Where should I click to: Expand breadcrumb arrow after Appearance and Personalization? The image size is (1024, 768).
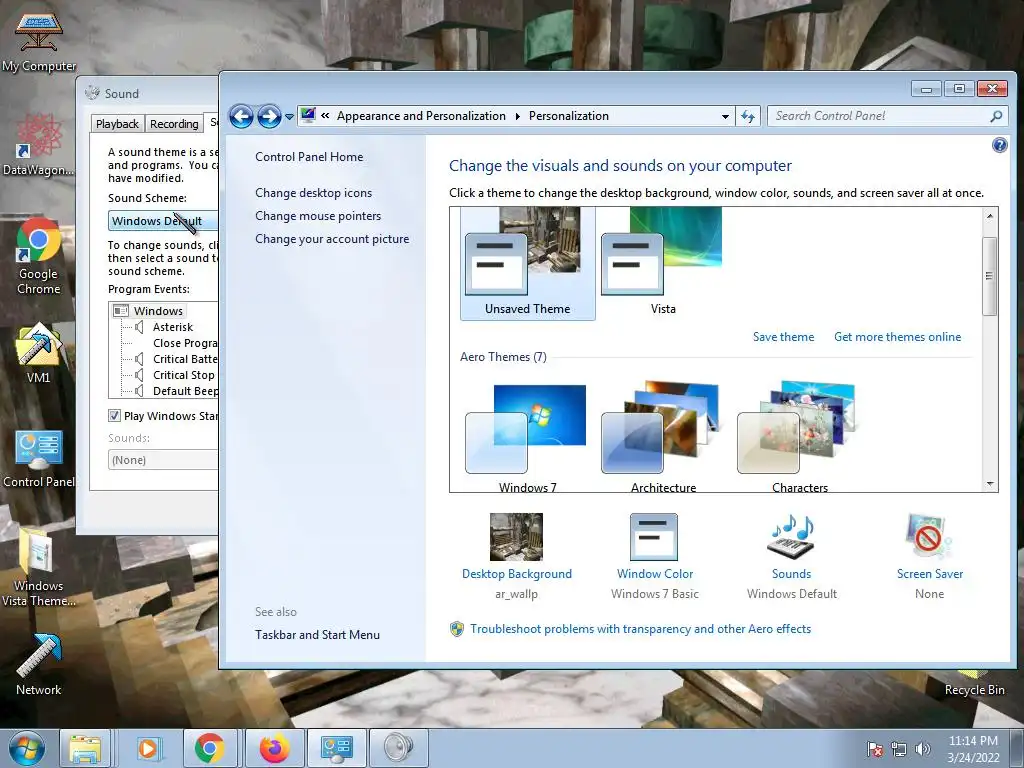tap(517, 116)
